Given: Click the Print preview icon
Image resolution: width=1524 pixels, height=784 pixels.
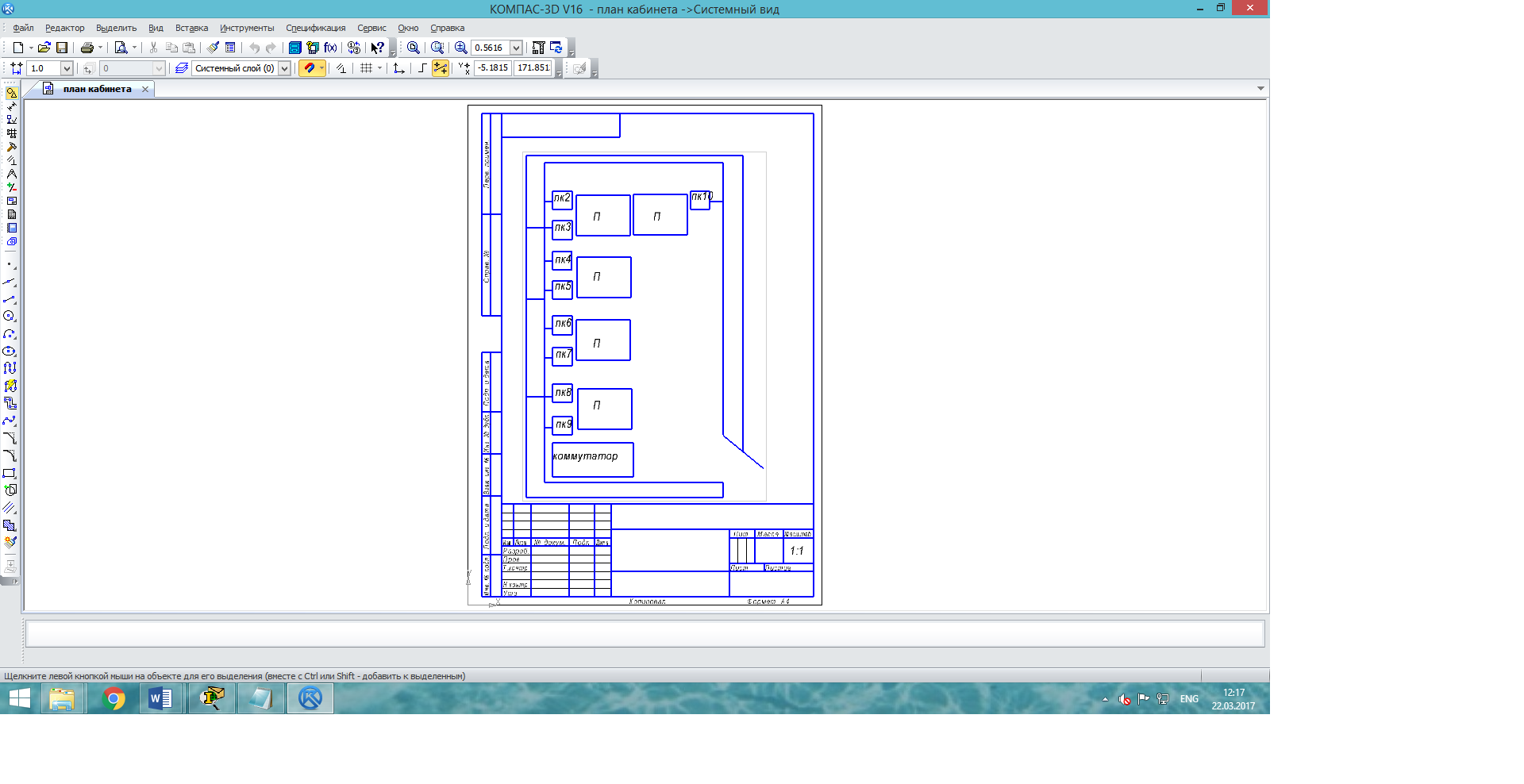Looking at the screenshot, I should [121, 48].
